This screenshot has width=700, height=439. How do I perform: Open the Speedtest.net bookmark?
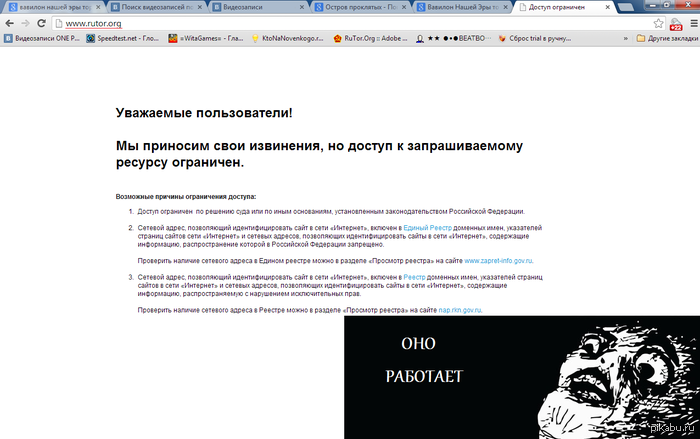point(123,38)
